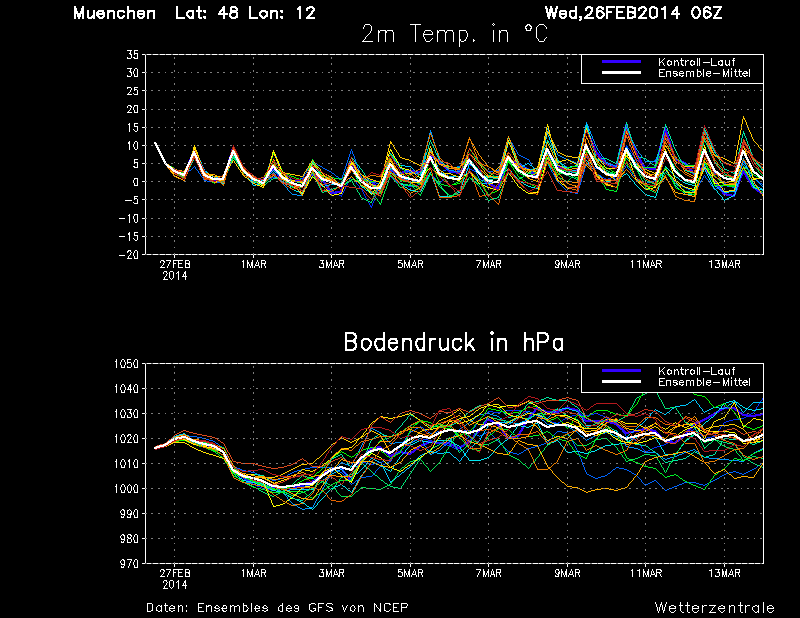800x618 pixels.
Task: Click the "20" temperature axis label
Action: coord(132,109)
